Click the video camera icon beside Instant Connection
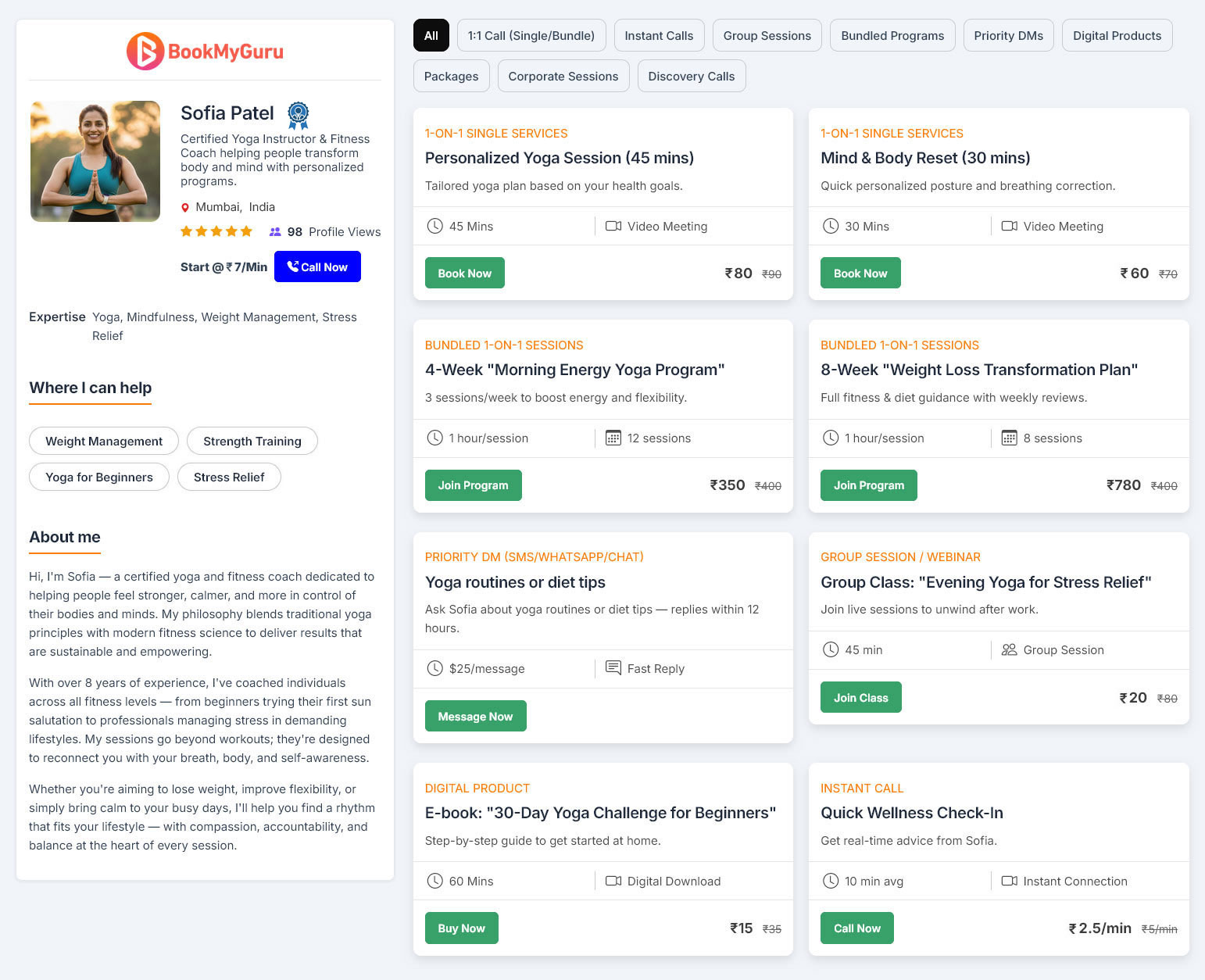 pos(1009,882)
